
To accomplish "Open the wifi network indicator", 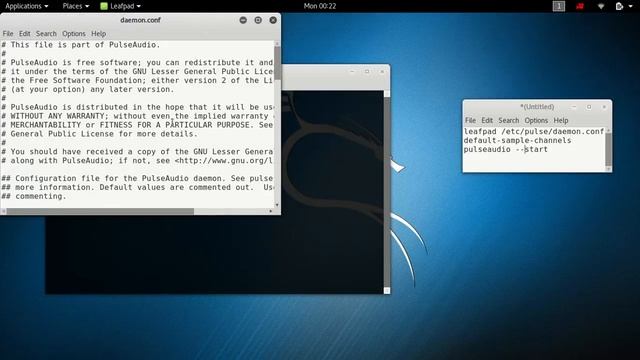I will pyautogui.click(x=601, y=6).
